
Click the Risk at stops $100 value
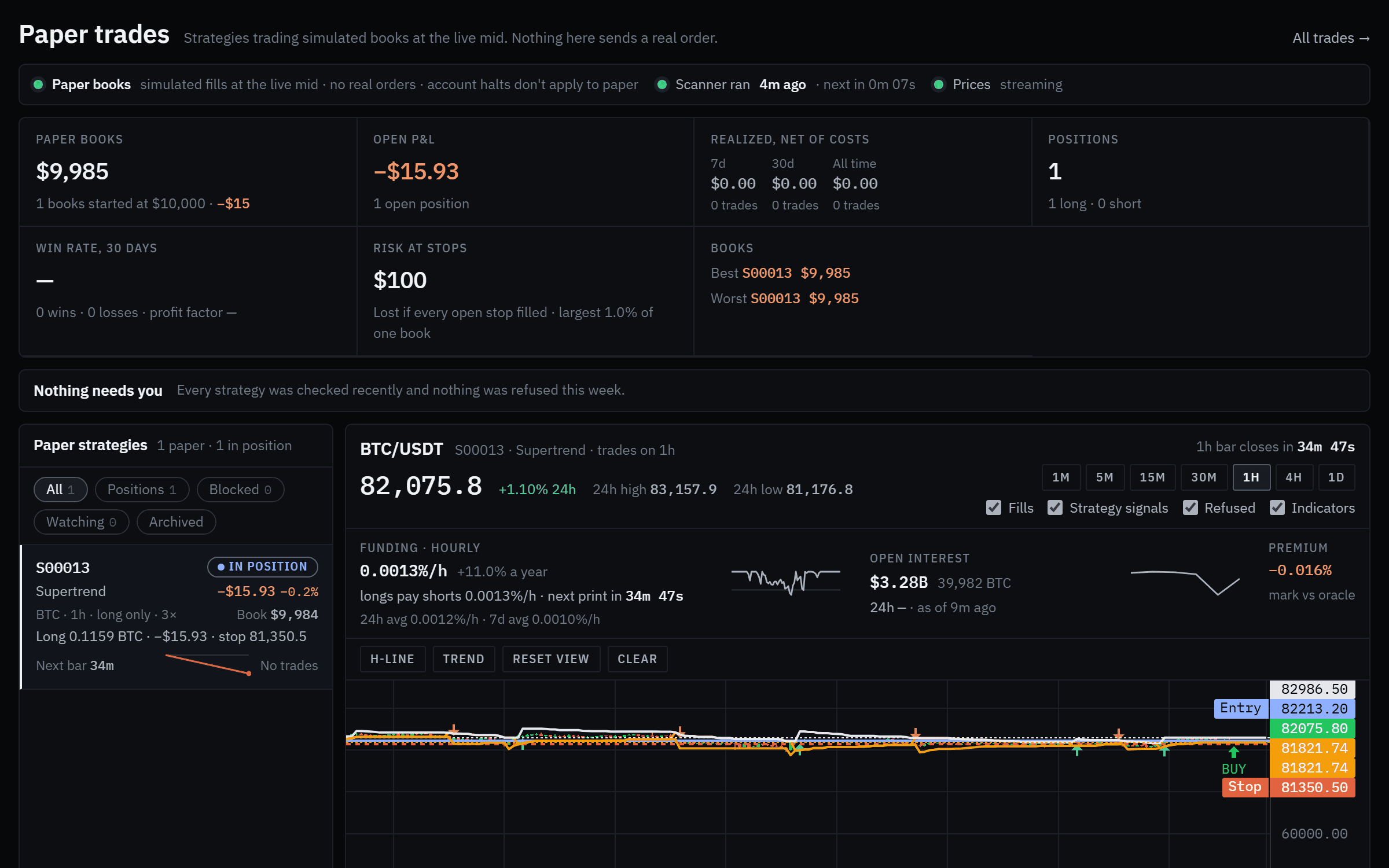[400, 281]
